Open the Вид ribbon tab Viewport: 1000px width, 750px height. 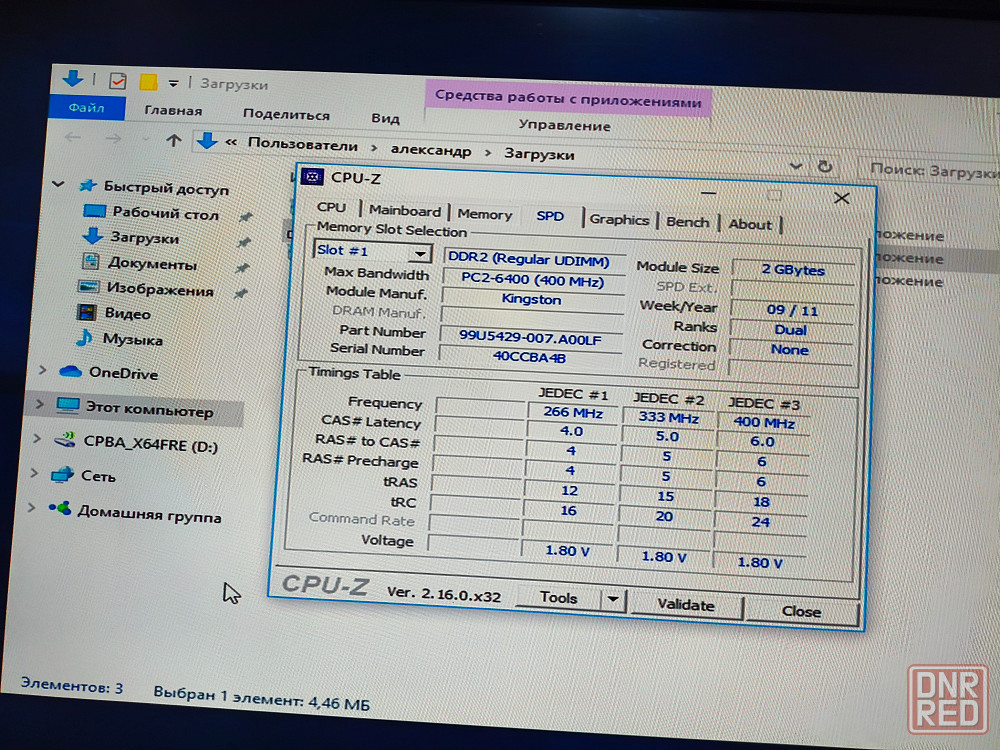[x=385, y=118]
